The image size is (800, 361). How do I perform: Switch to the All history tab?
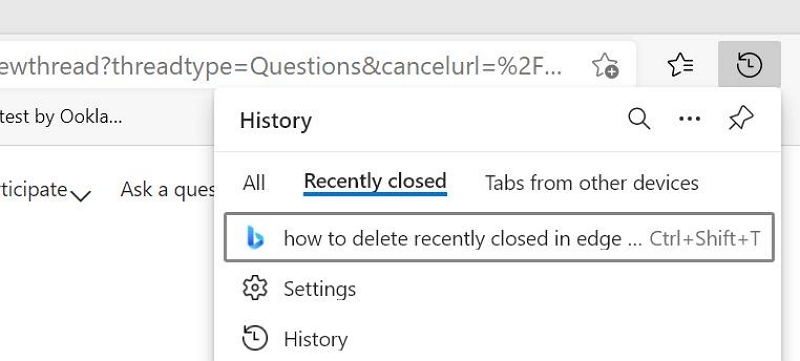pos(254,183)
